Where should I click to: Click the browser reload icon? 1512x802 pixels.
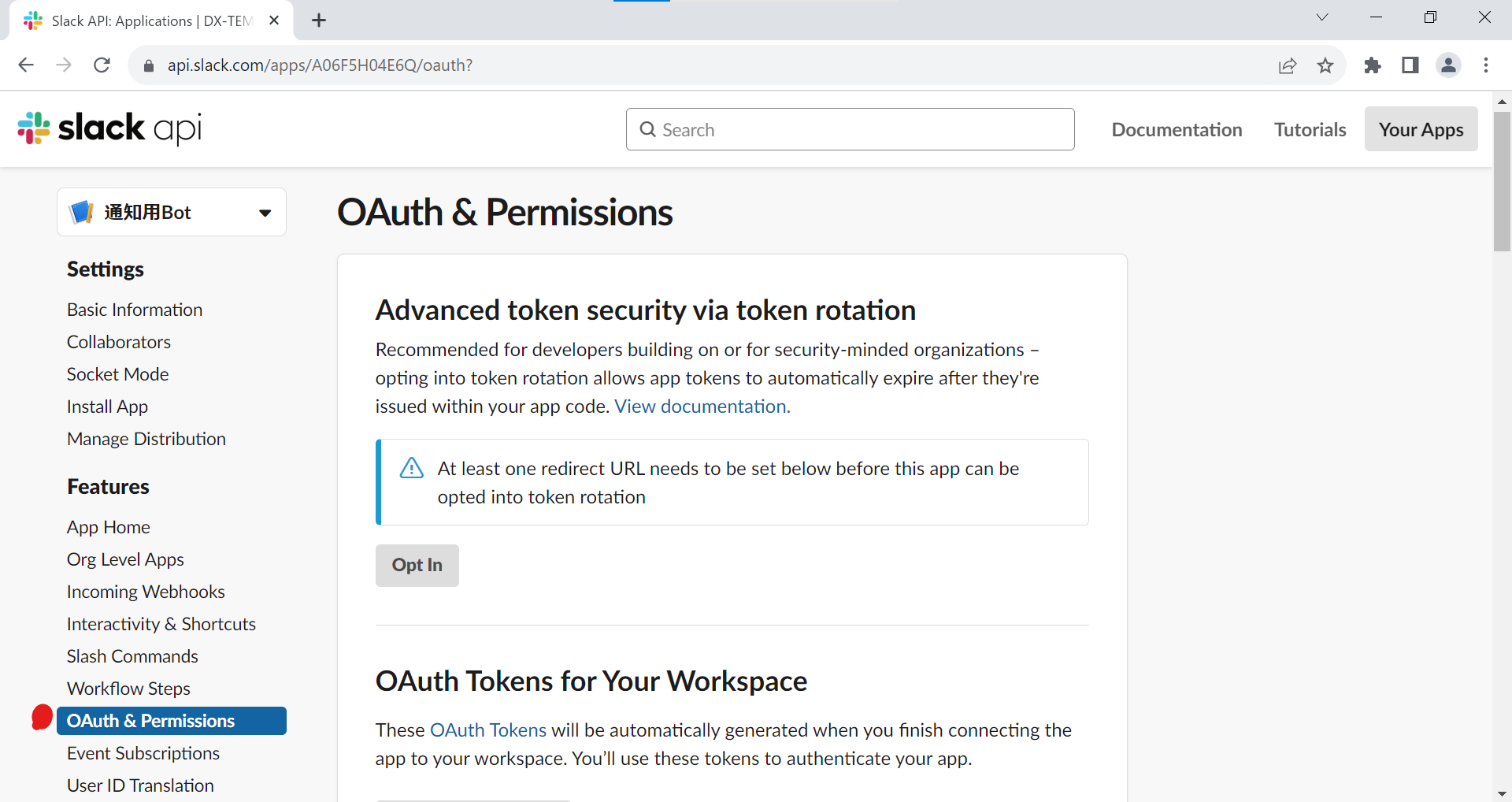click(x=102, y=65)
